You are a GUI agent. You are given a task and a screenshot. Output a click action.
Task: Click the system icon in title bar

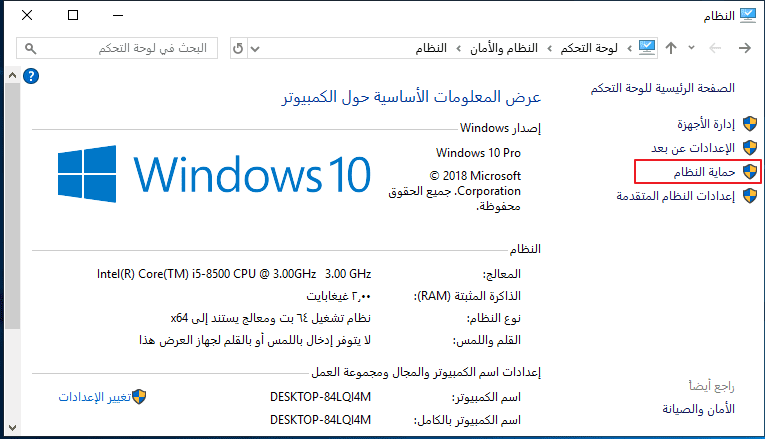click(747, 16)
